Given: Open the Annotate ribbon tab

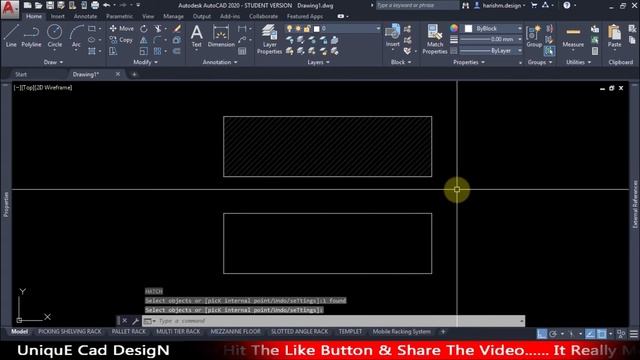Looking at the screenshot, I should click(85, 16).
